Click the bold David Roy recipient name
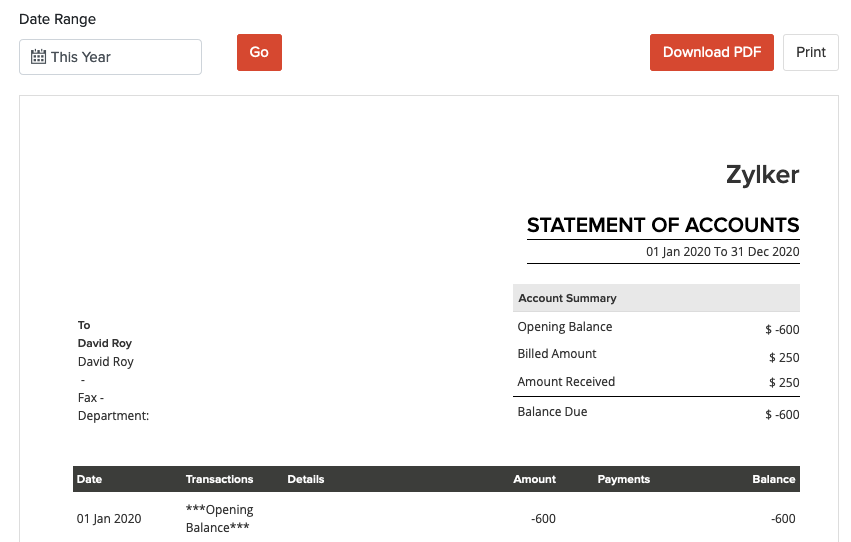The height and width of the screenshot is (542, 851). pos(105,343)
